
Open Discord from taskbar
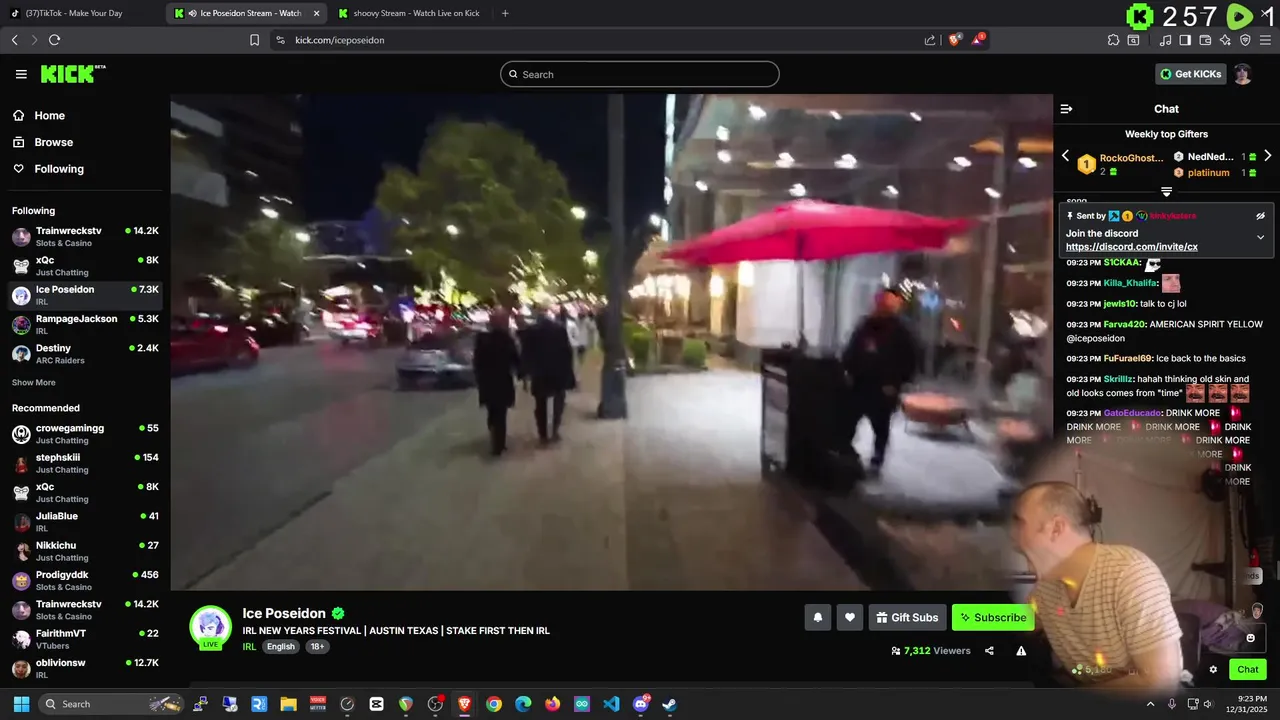tap(641, 704)
